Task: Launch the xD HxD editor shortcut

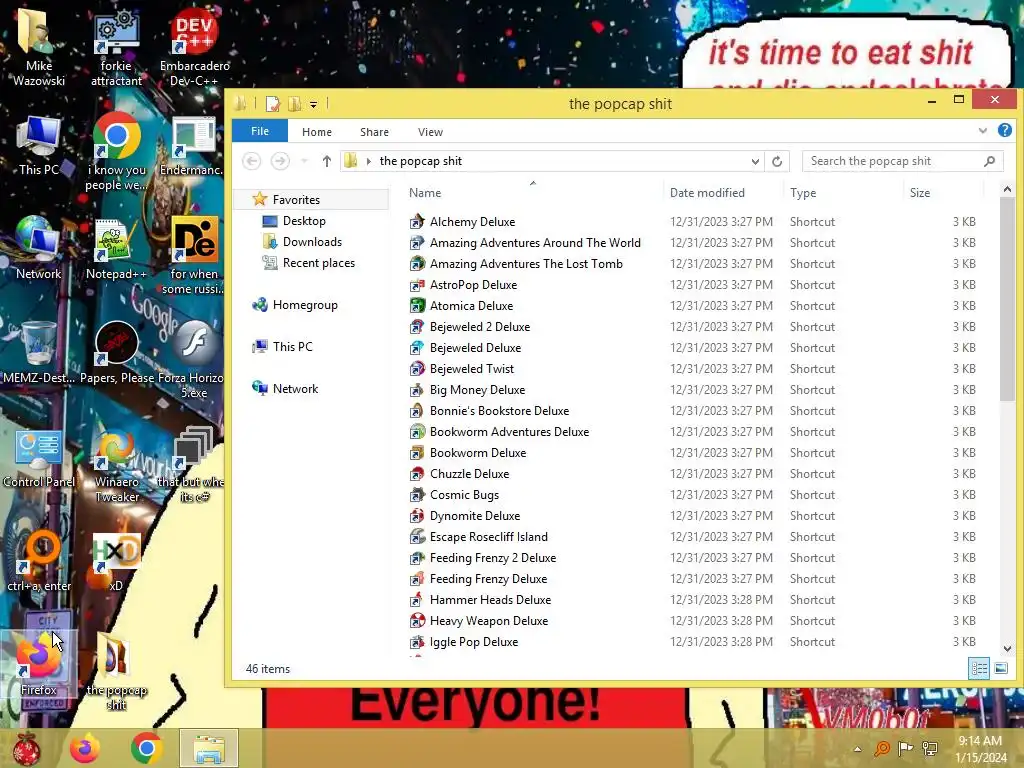Action: click(x=116, y=560)
